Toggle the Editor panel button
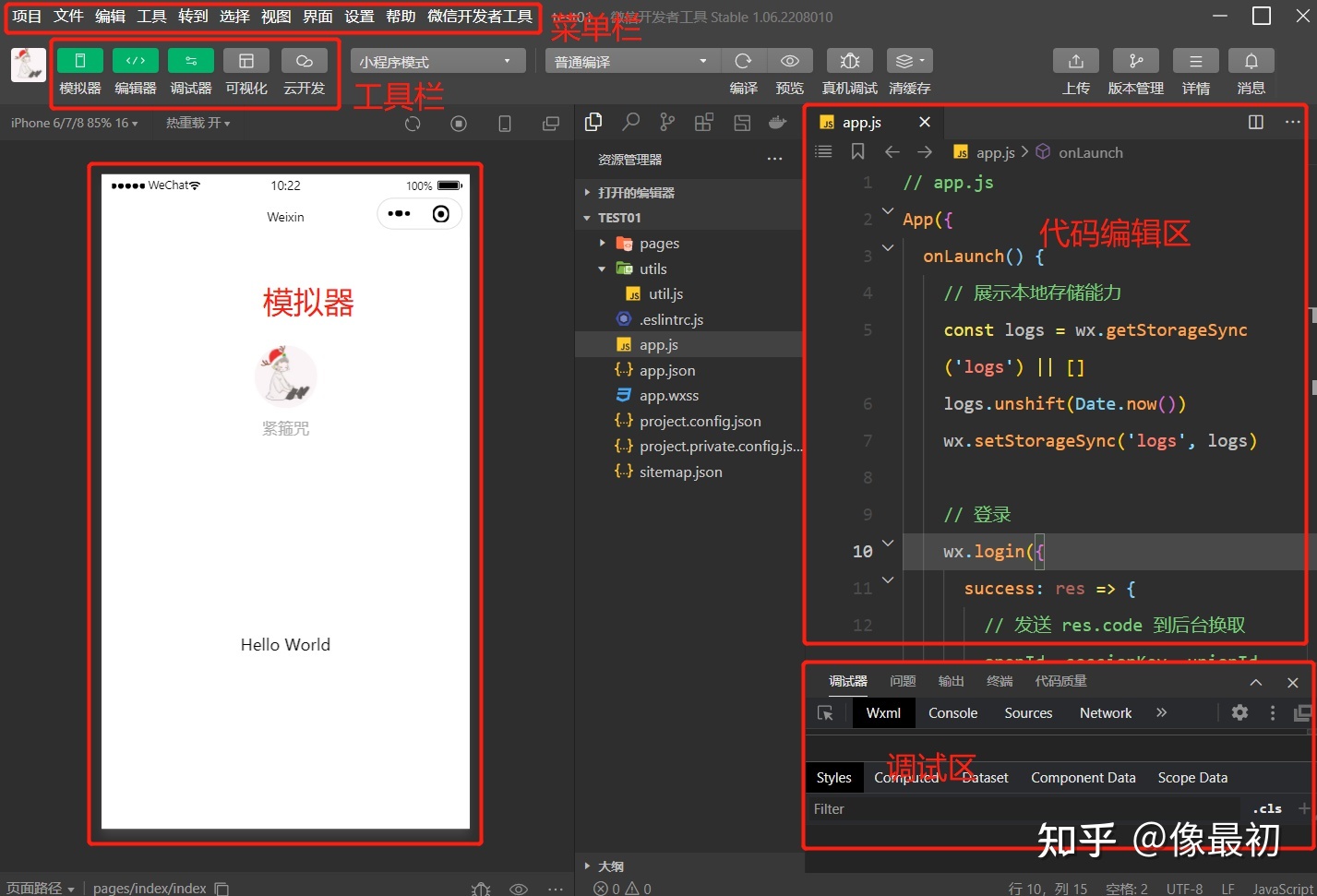The width and height of the screenshot is (1317, 896). click(x=136, y=61)
